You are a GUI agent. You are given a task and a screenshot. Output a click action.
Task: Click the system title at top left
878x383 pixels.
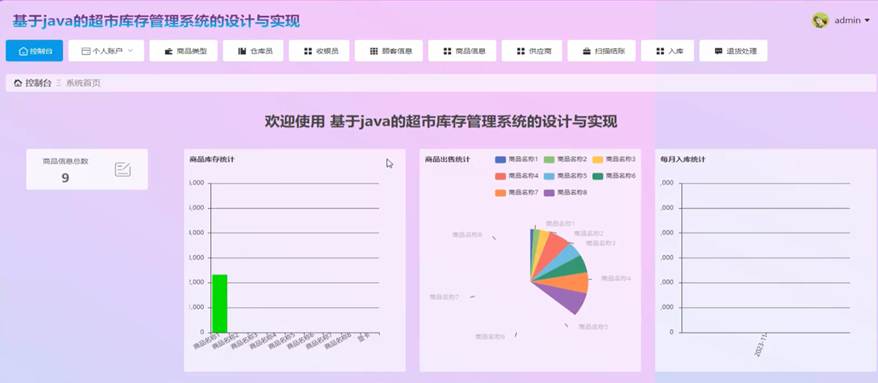(156, 21)
